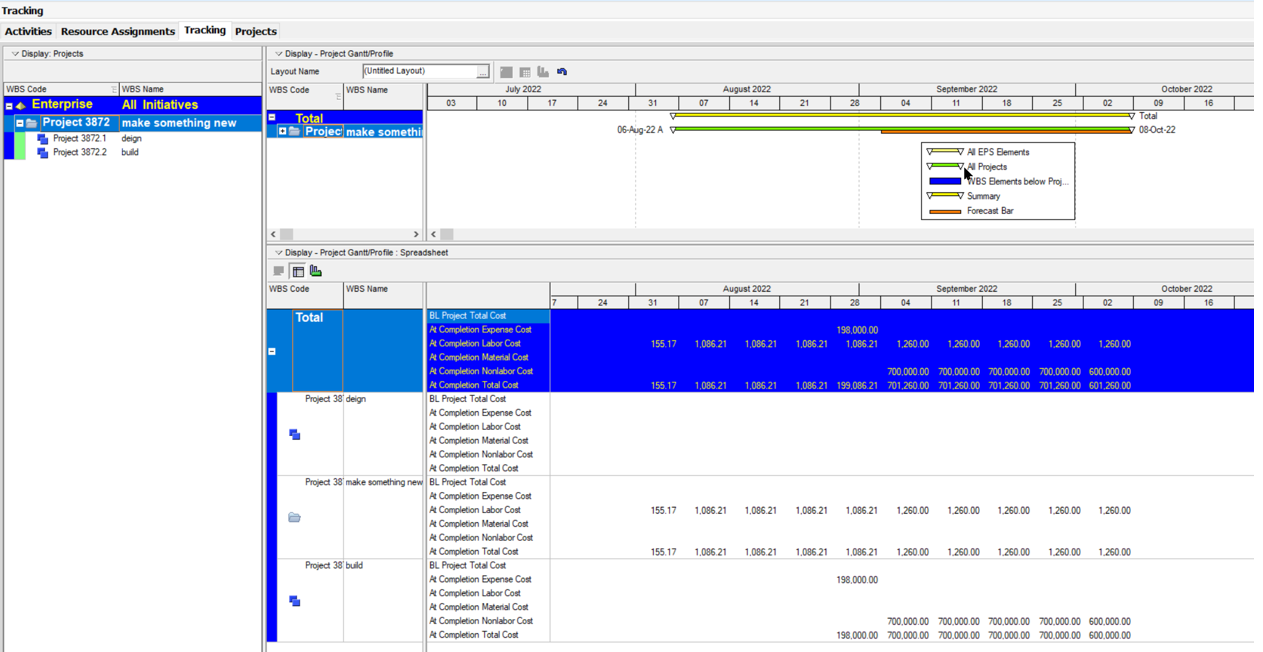
Task: Click the blue undo arrow icon in Gantt toolbar
Action: (x=562, y=72)
